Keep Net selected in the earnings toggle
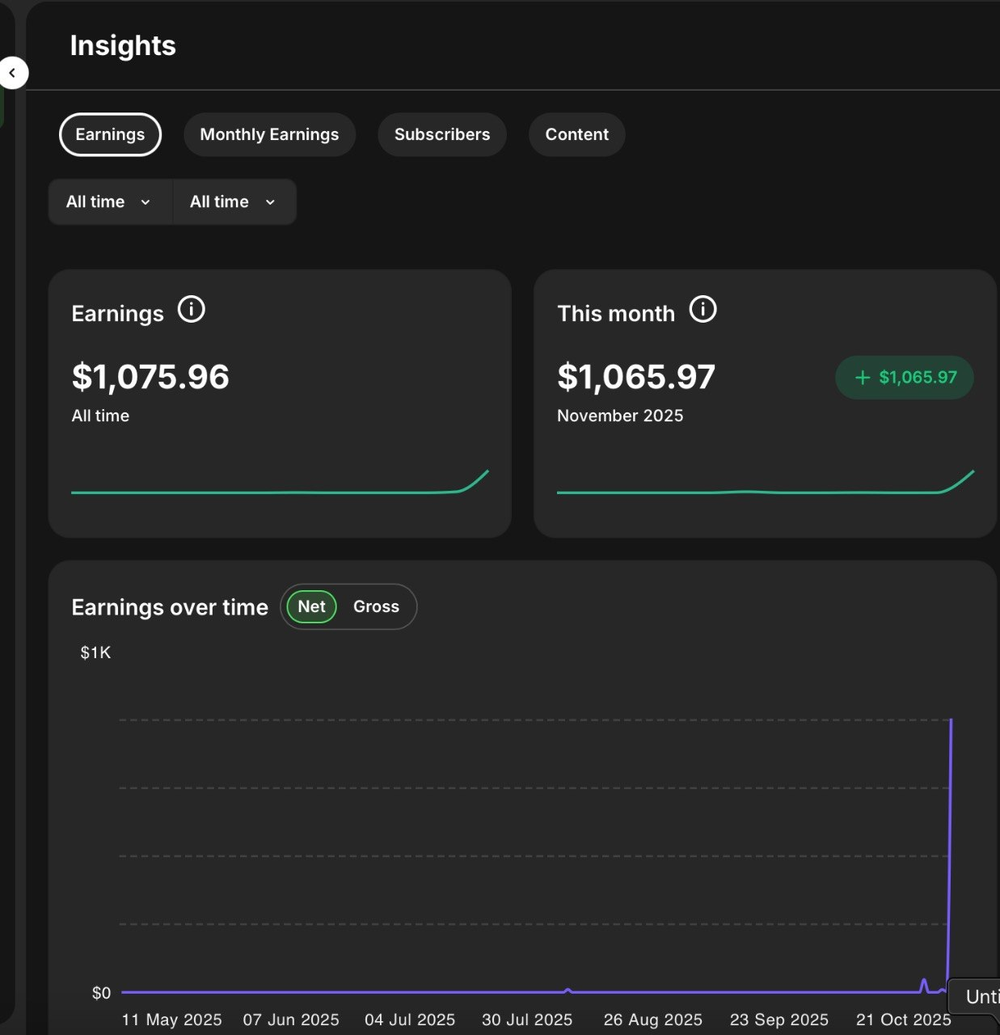This screenshot has height=1035, width=1000. click(311, 606)
